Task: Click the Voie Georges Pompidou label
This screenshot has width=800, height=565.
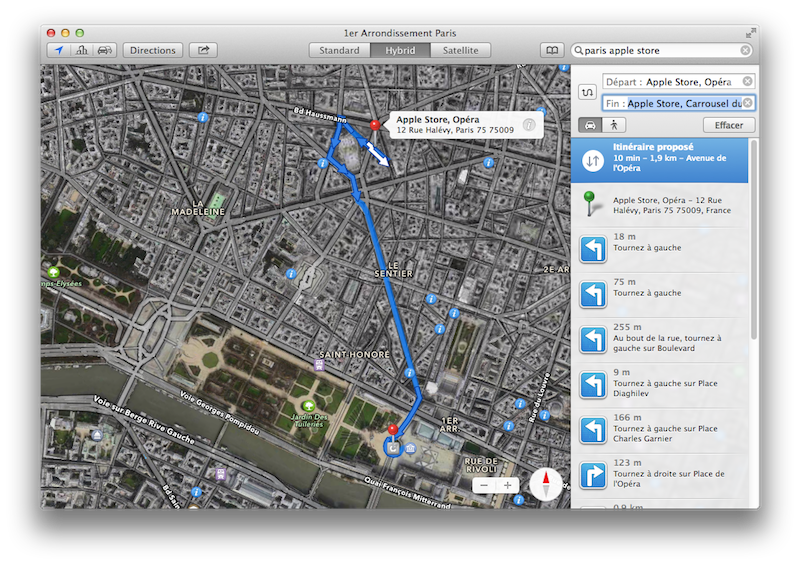Action: 219,412
